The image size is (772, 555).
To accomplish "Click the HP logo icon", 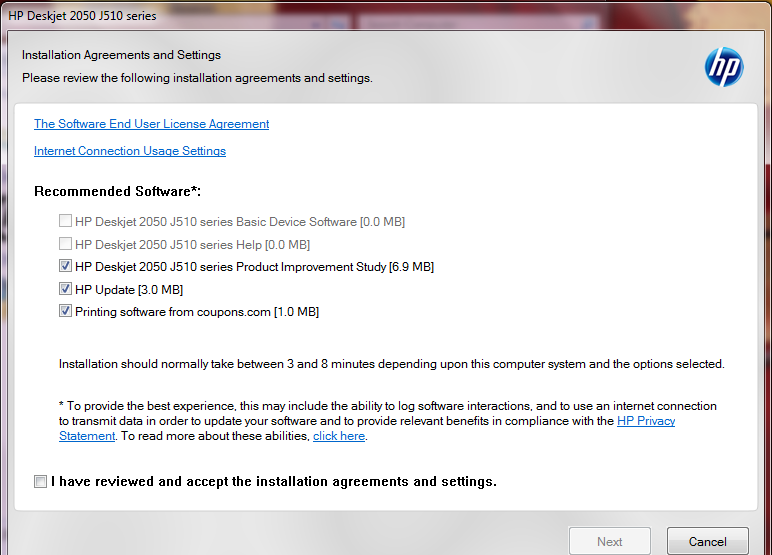I will (x=724, y=67).
